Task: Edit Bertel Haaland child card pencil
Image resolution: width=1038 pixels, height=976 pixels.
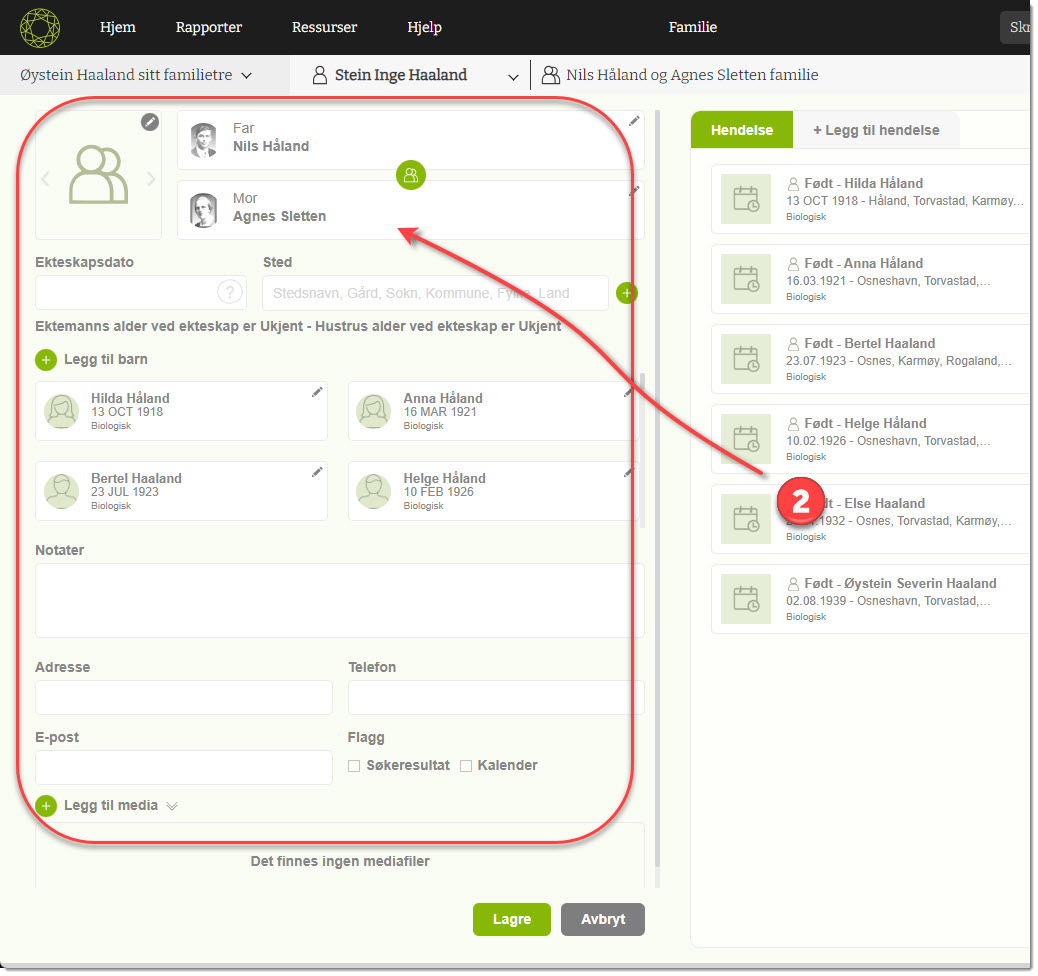Action: 317,472
